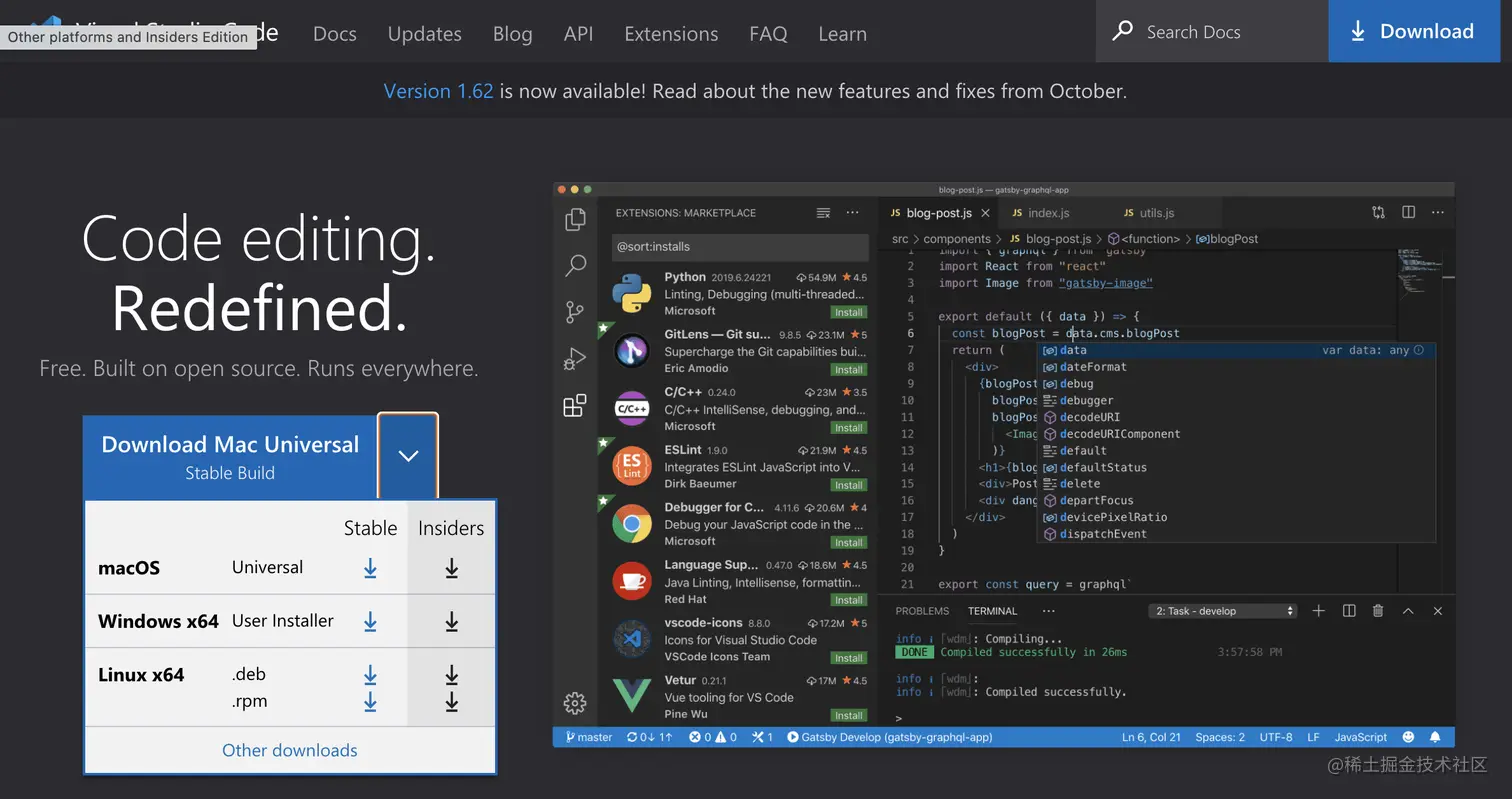The height and width of the screenshot is (799, 1512).
Task: Click Download Mac Universal Stable Build
Action: coord(230,456)
